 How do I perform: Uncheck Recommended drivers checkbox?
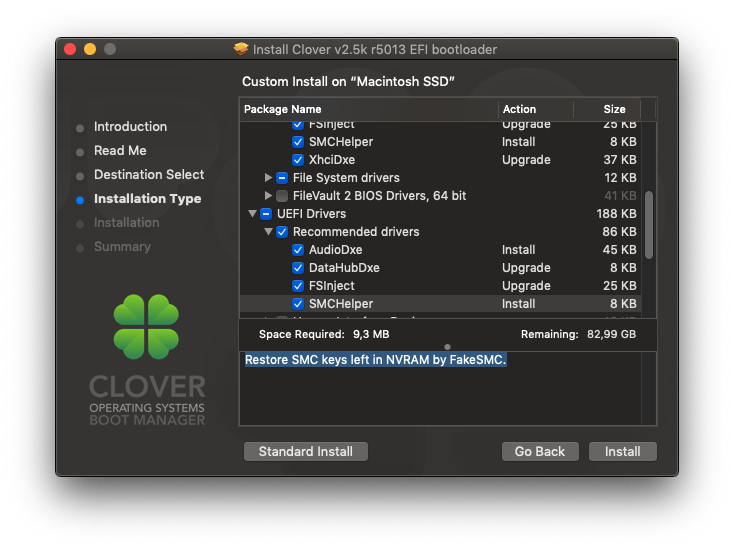pyautogui.click(x=282, y=232)
